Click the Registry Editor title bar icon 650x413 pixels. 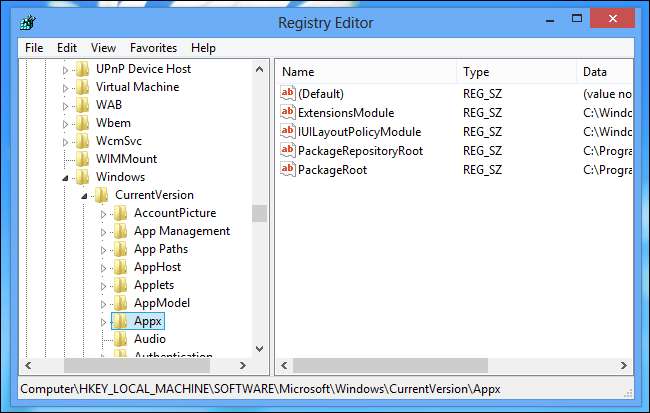(27, 23)
